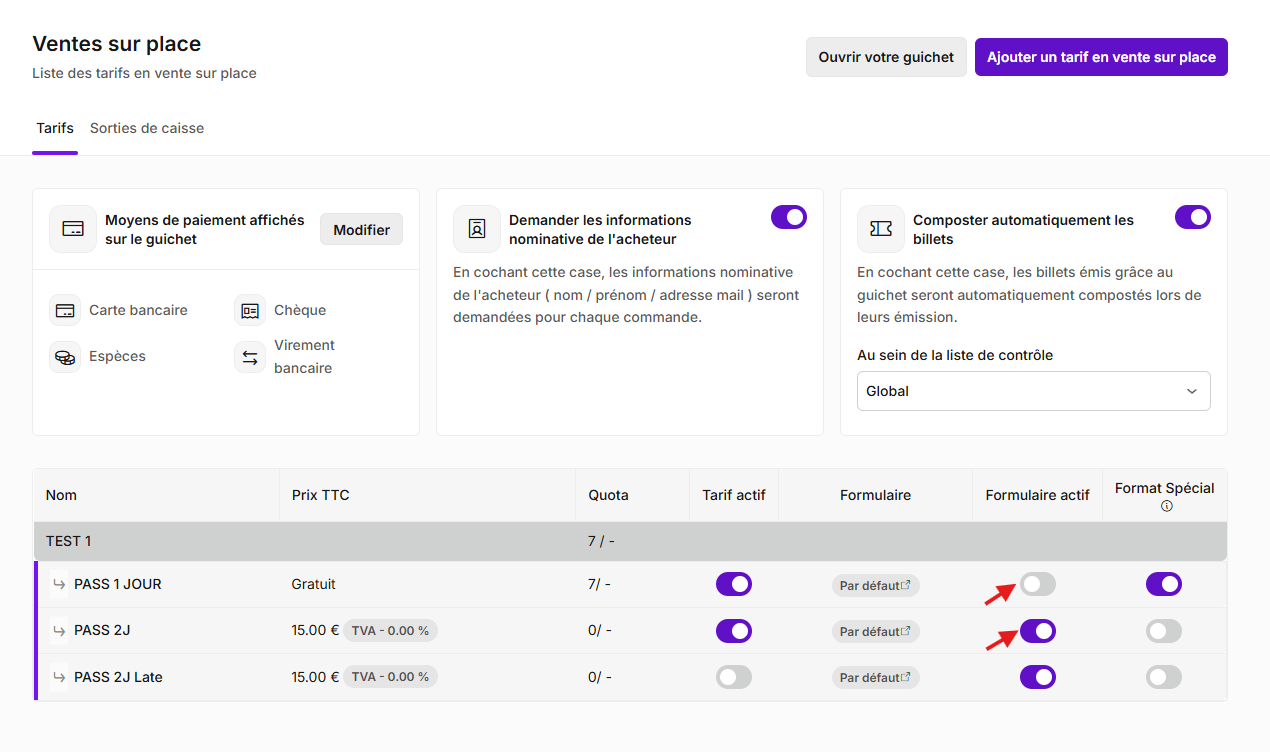Open Par défaut form for PASS 1 JOUR
1270x752 pixels.
(875, 585)
